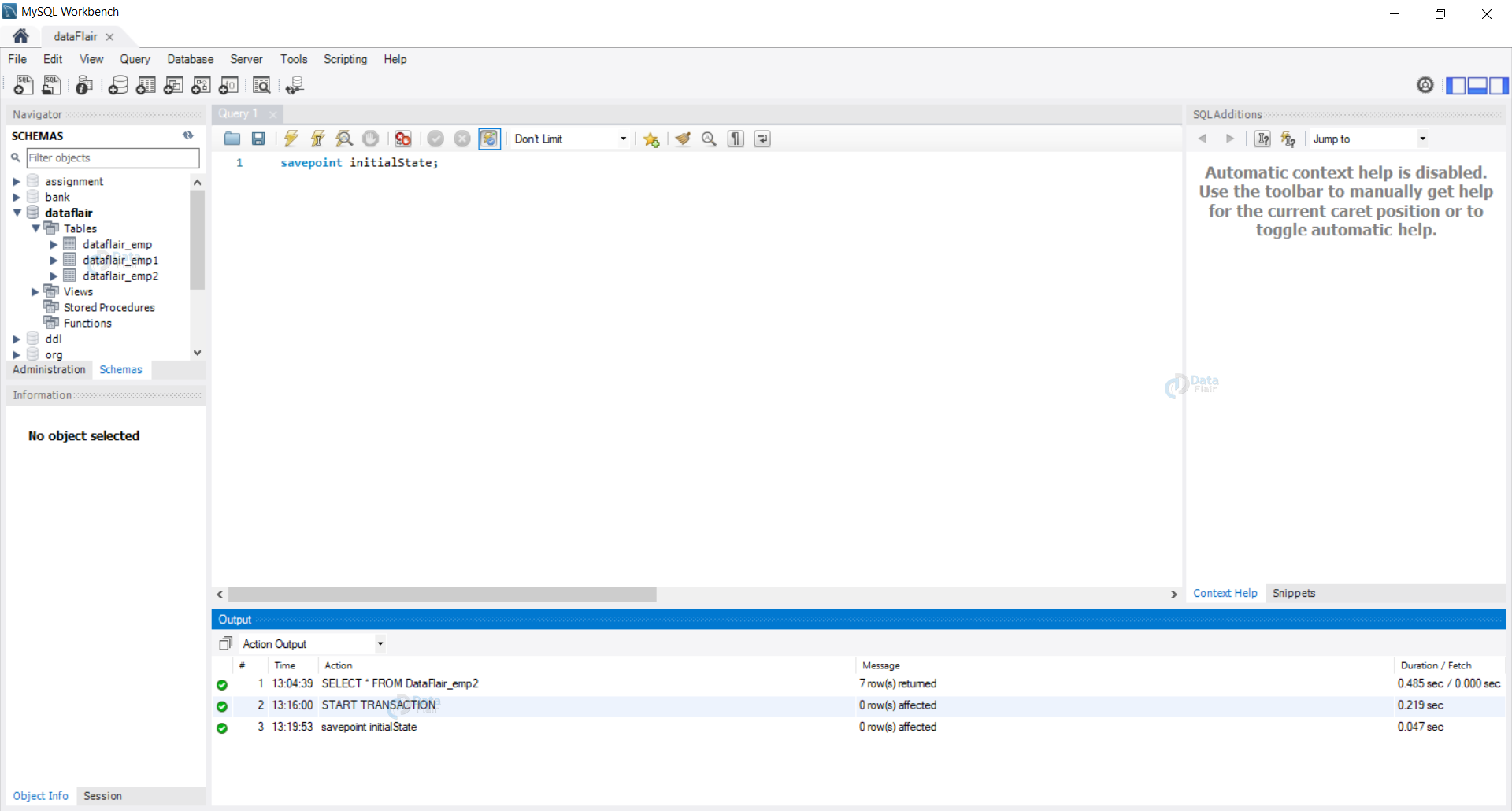1512x811 pixels.
Task: Go to the Workbench home screen
Action: click(x=21, y=35)
